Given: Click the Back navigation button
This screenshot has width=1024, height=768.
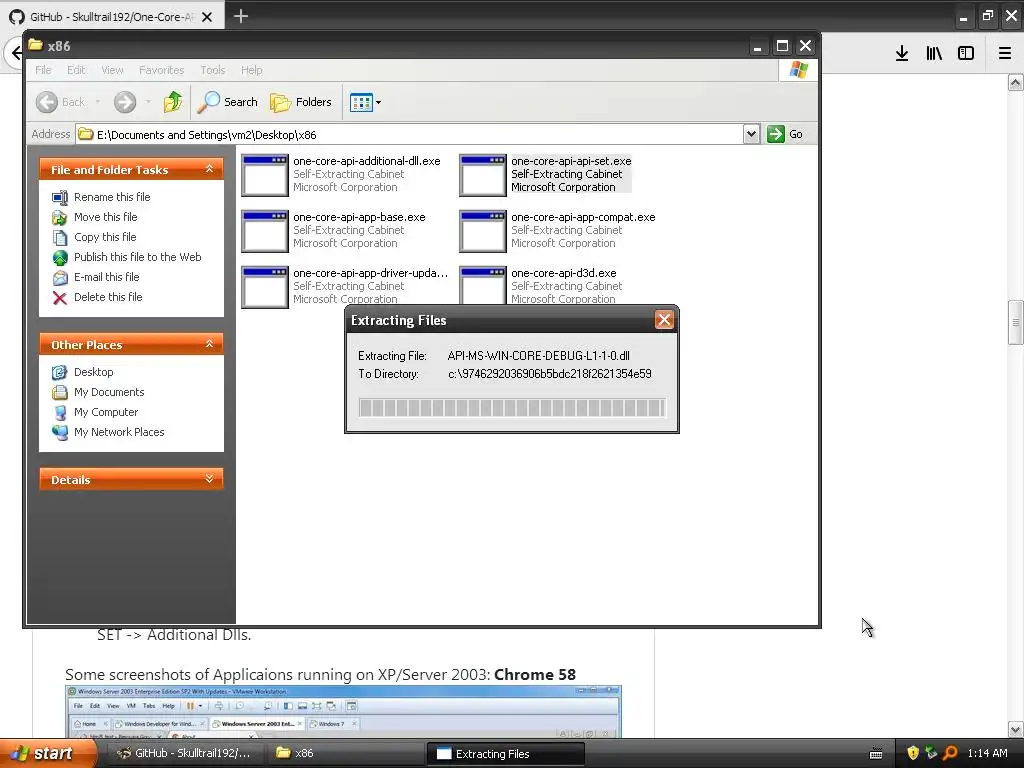Looking at the screenshot, I should click(x=61, y=102).
